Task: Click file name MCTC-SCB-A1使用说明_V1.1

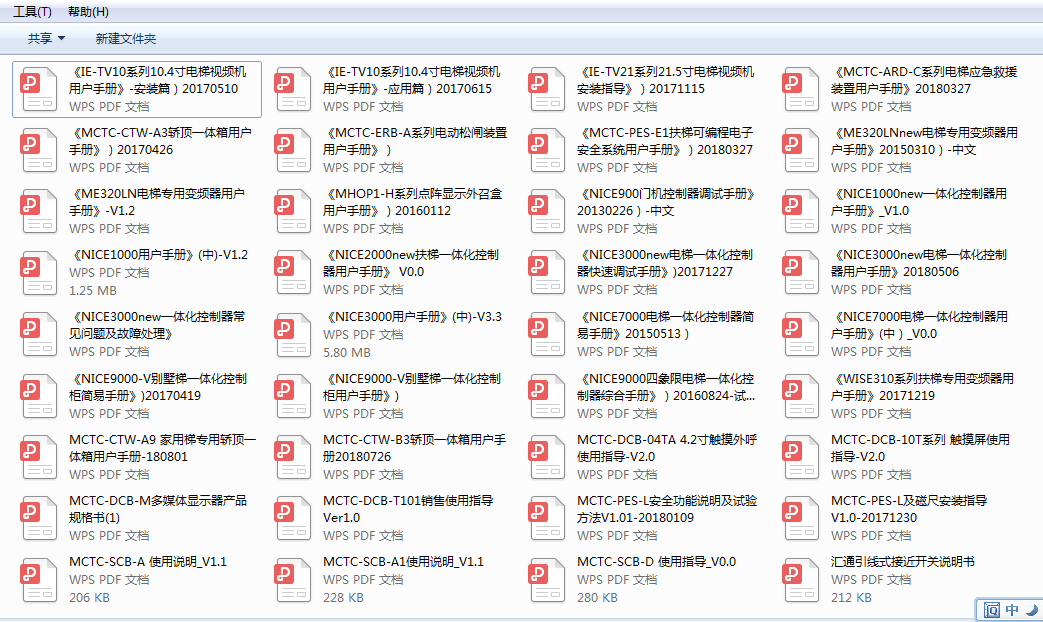Action: 403,561
